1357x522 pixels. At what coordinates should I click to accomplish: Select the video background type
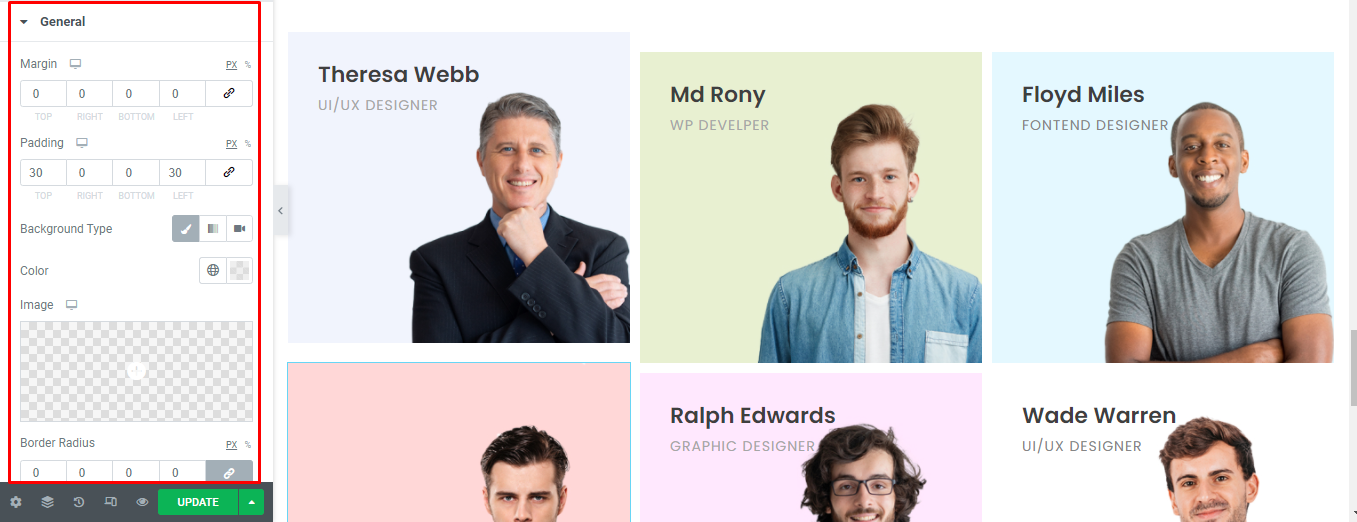click(x=240, y=229)
